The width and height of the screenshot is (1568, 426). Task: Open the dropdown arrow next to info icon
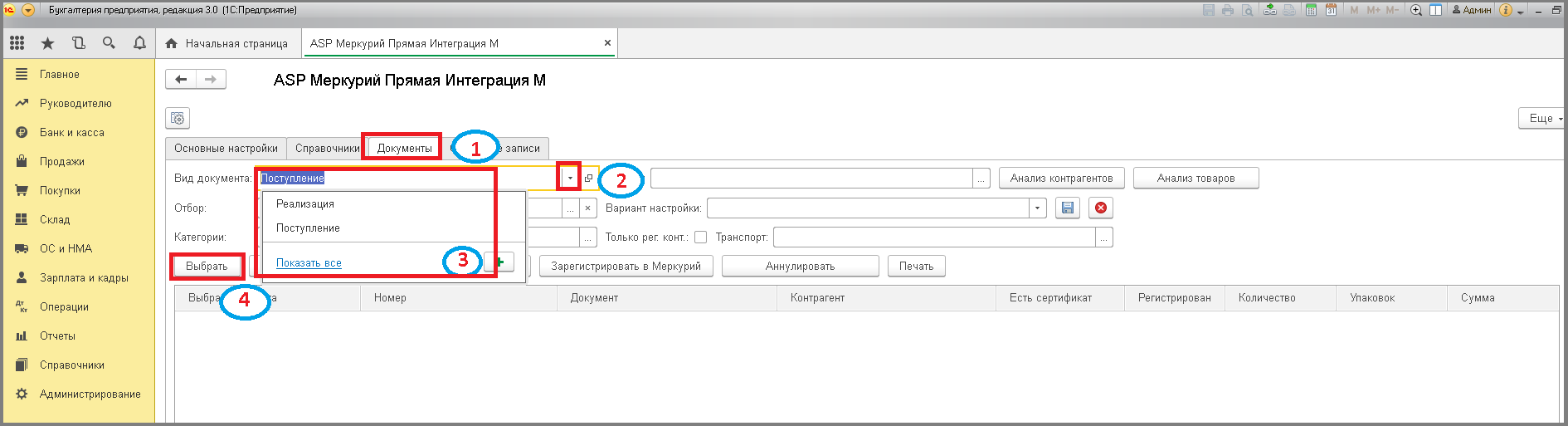pos(1521,12)
